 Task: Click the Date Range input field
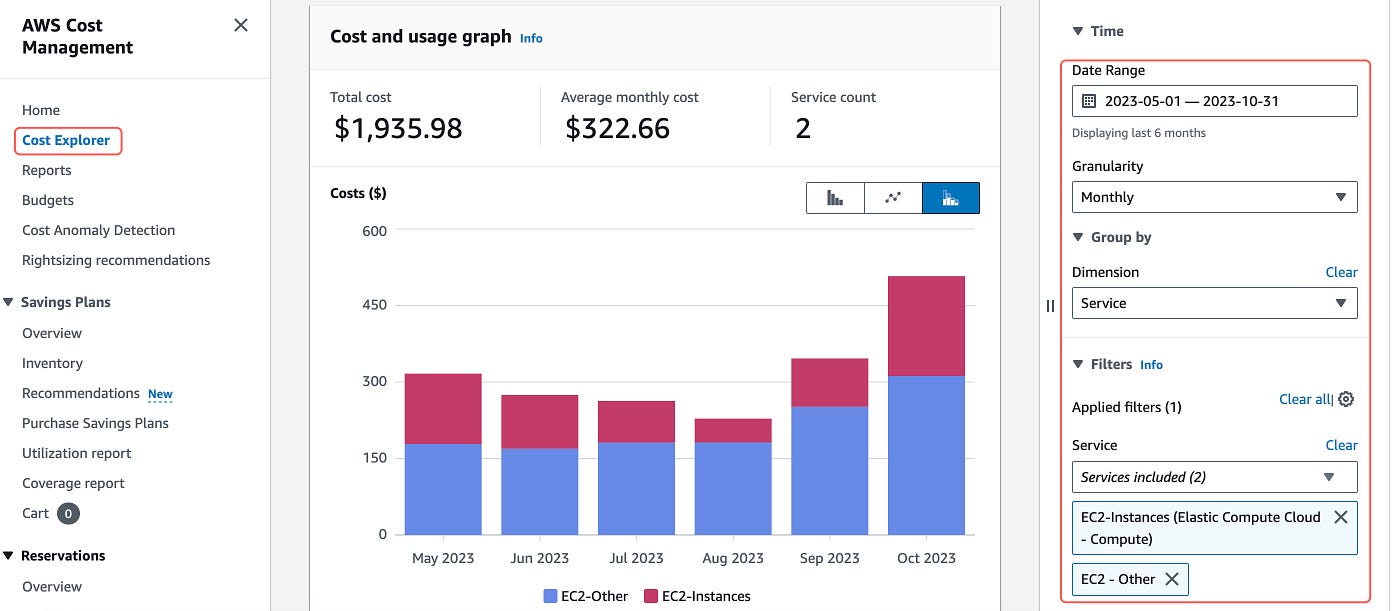coord(1214,101)
